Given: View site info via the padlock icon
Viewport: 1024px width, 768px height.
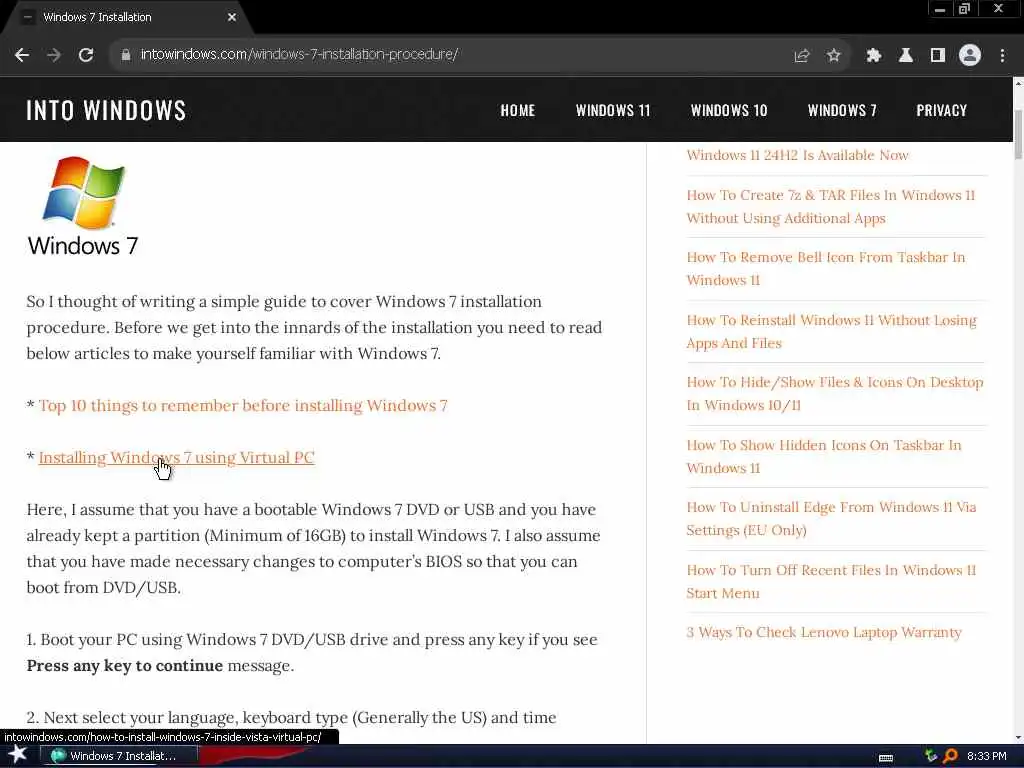Looking at the screenshot, I should [x=126, y=55].
